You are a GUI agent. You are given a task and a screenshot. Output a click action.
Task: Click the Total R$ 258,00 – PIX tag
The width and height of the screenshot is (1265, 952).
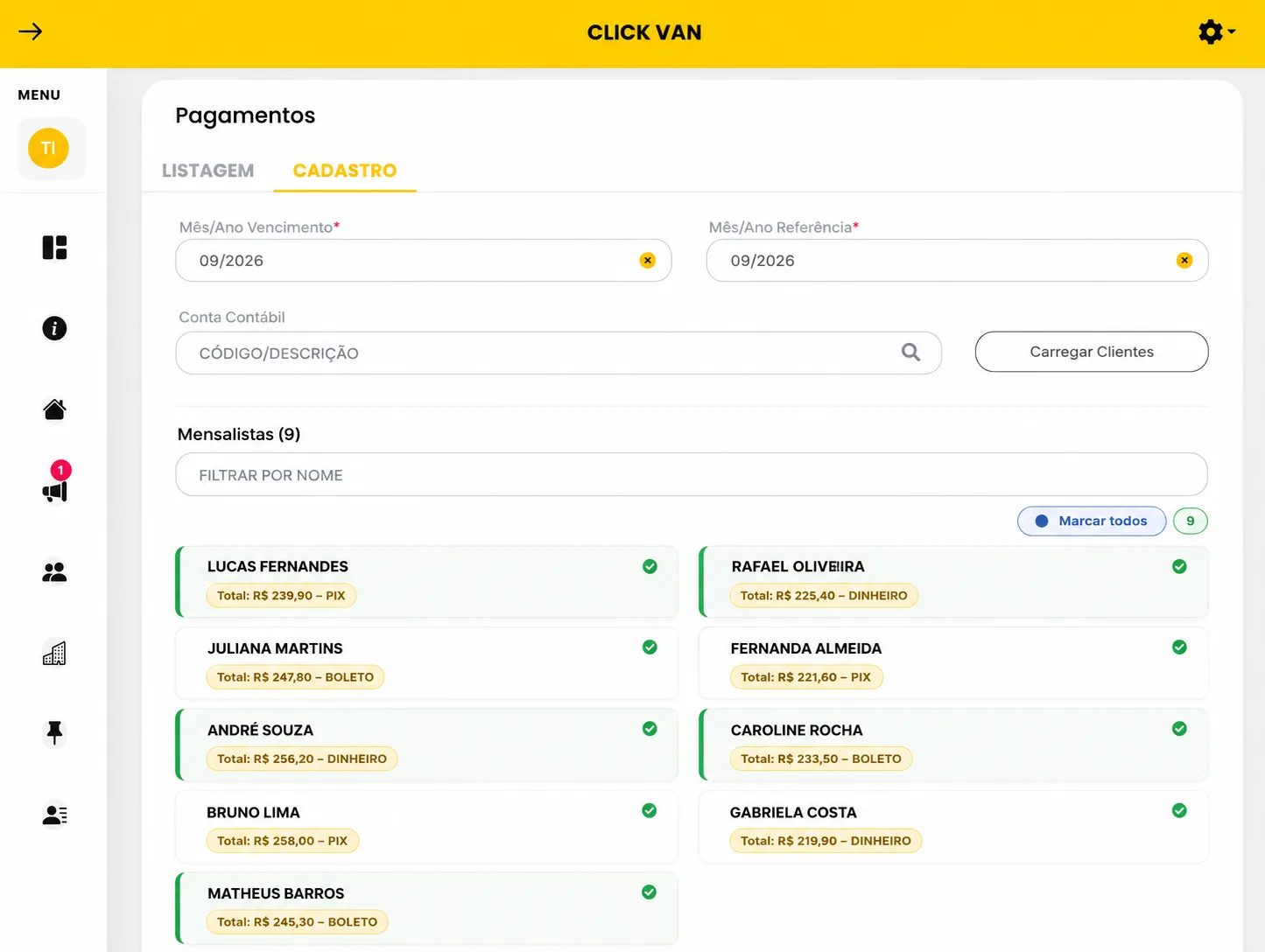[282, 841]
